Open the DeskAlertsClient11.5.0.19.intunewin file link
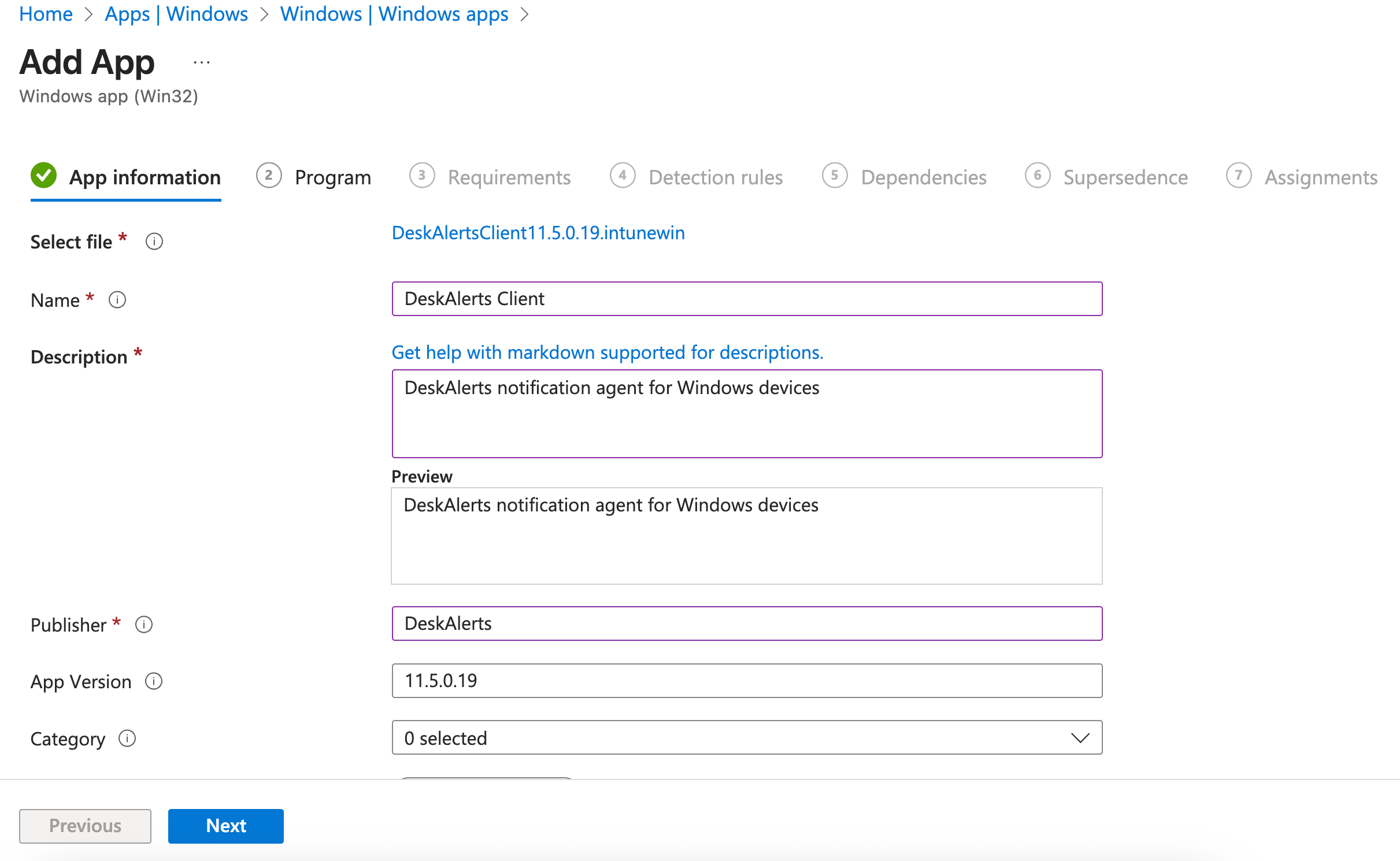1400x861 pixels. (538, 233)
